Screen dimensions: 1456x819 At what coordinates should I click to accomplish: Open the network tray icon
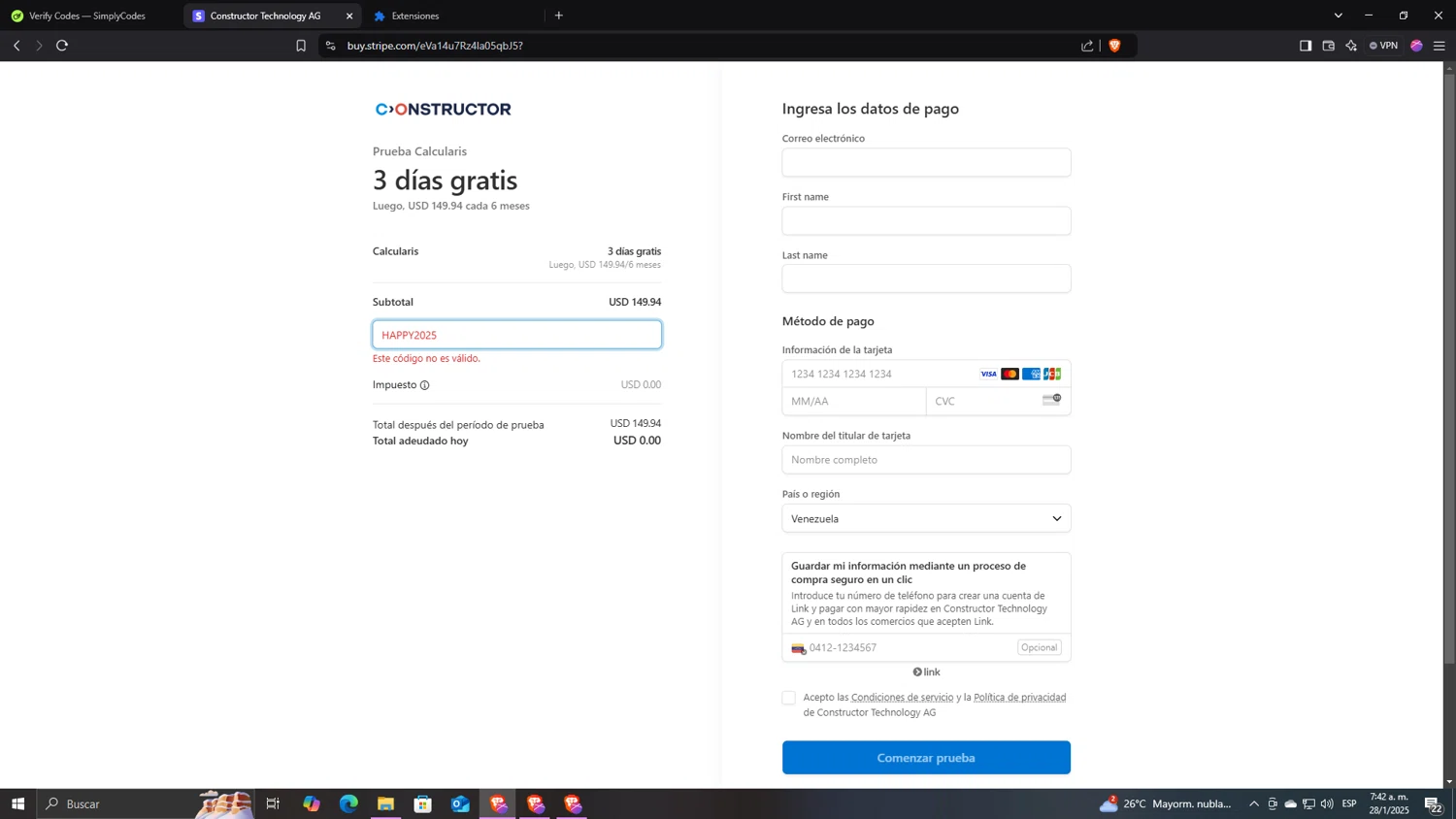1308,803
